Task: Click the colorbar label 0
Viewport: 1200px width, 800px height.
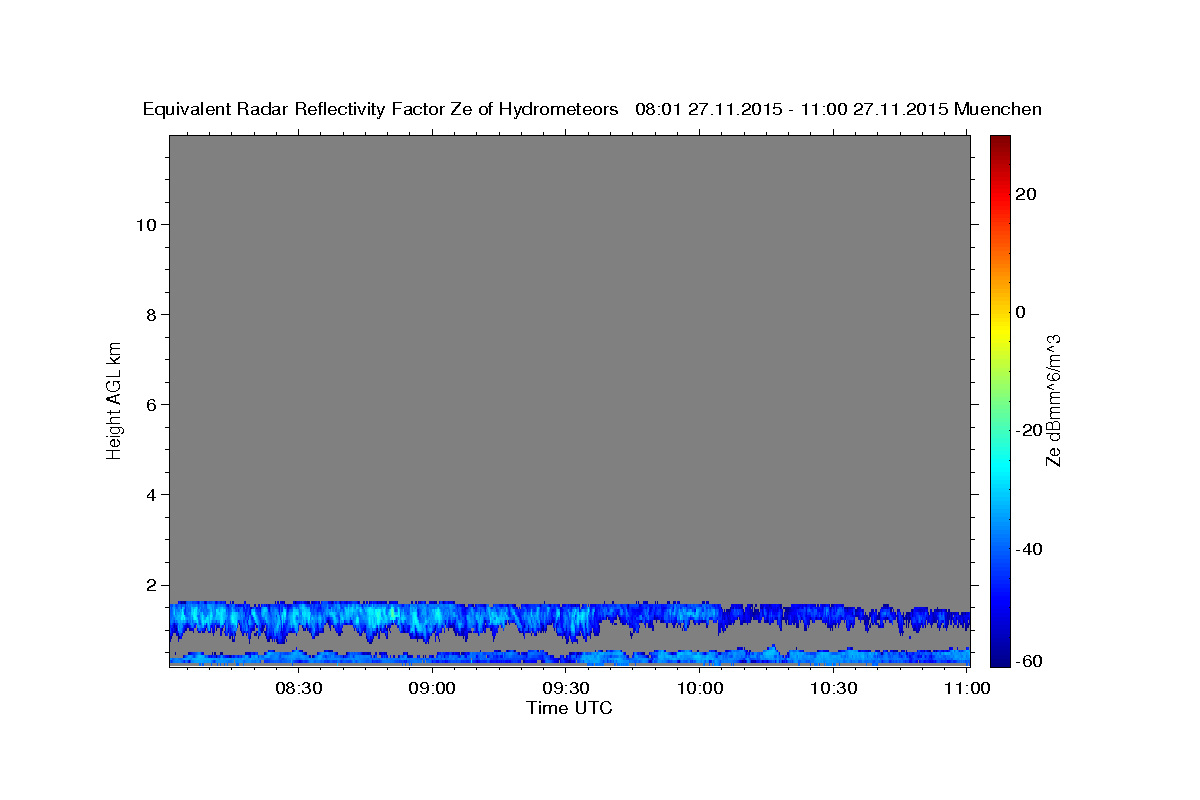Action: (x=1021, y=312)
